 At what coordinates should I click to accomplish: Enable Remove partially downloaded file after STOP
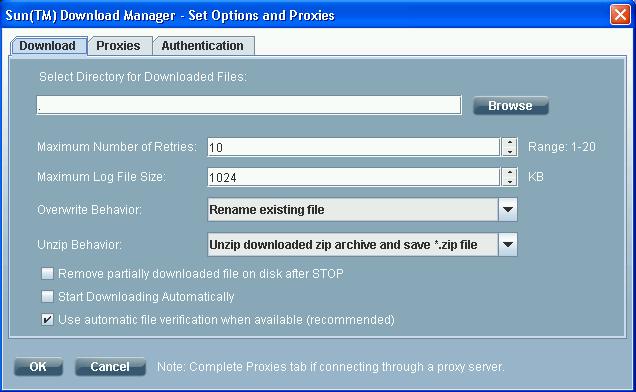(x=47, y=274)
